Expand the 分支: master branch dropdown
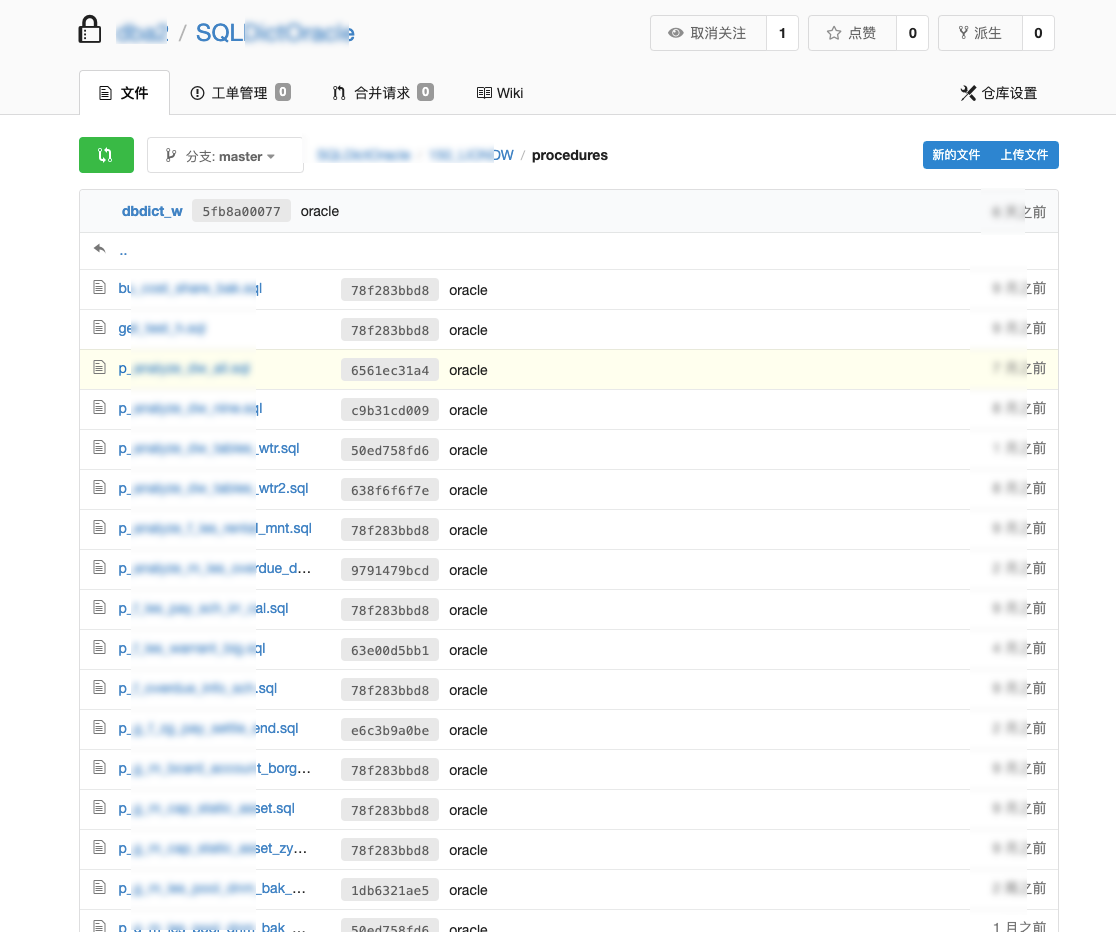This screenshot has height=932, width=1116. (x=225, y=156)
